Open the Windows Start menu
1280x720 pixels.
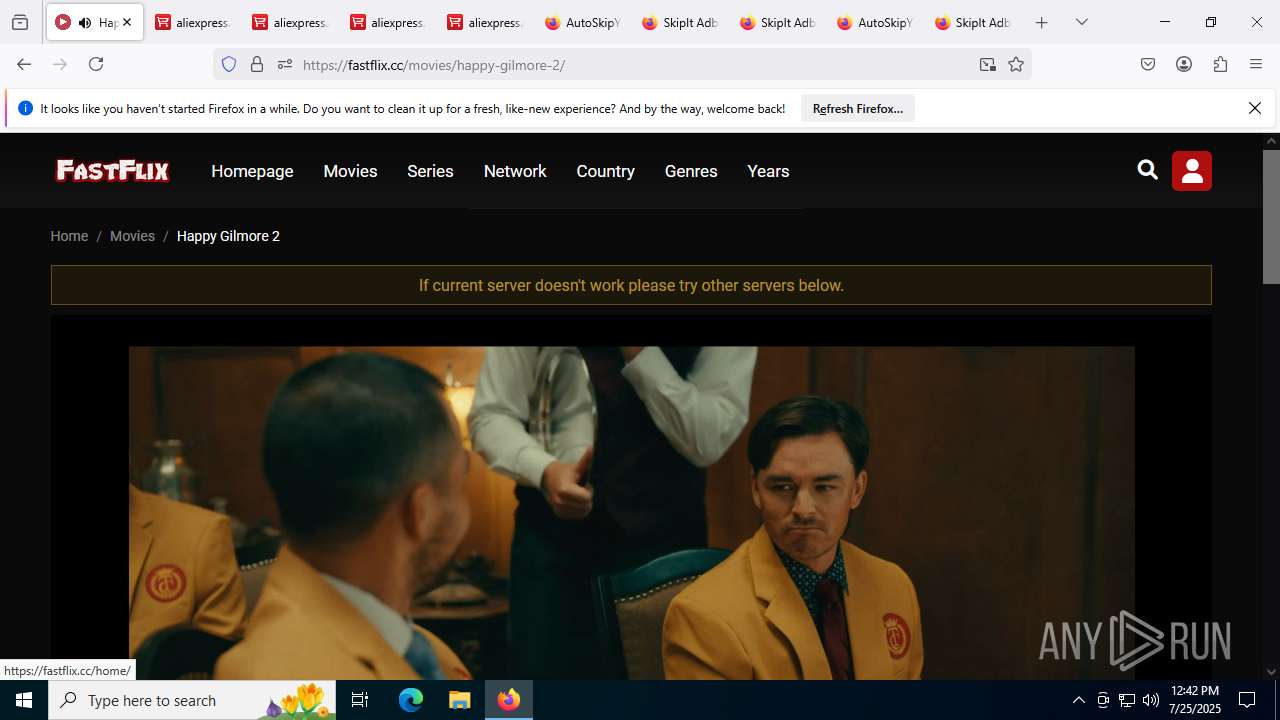(x=24, y=700)
